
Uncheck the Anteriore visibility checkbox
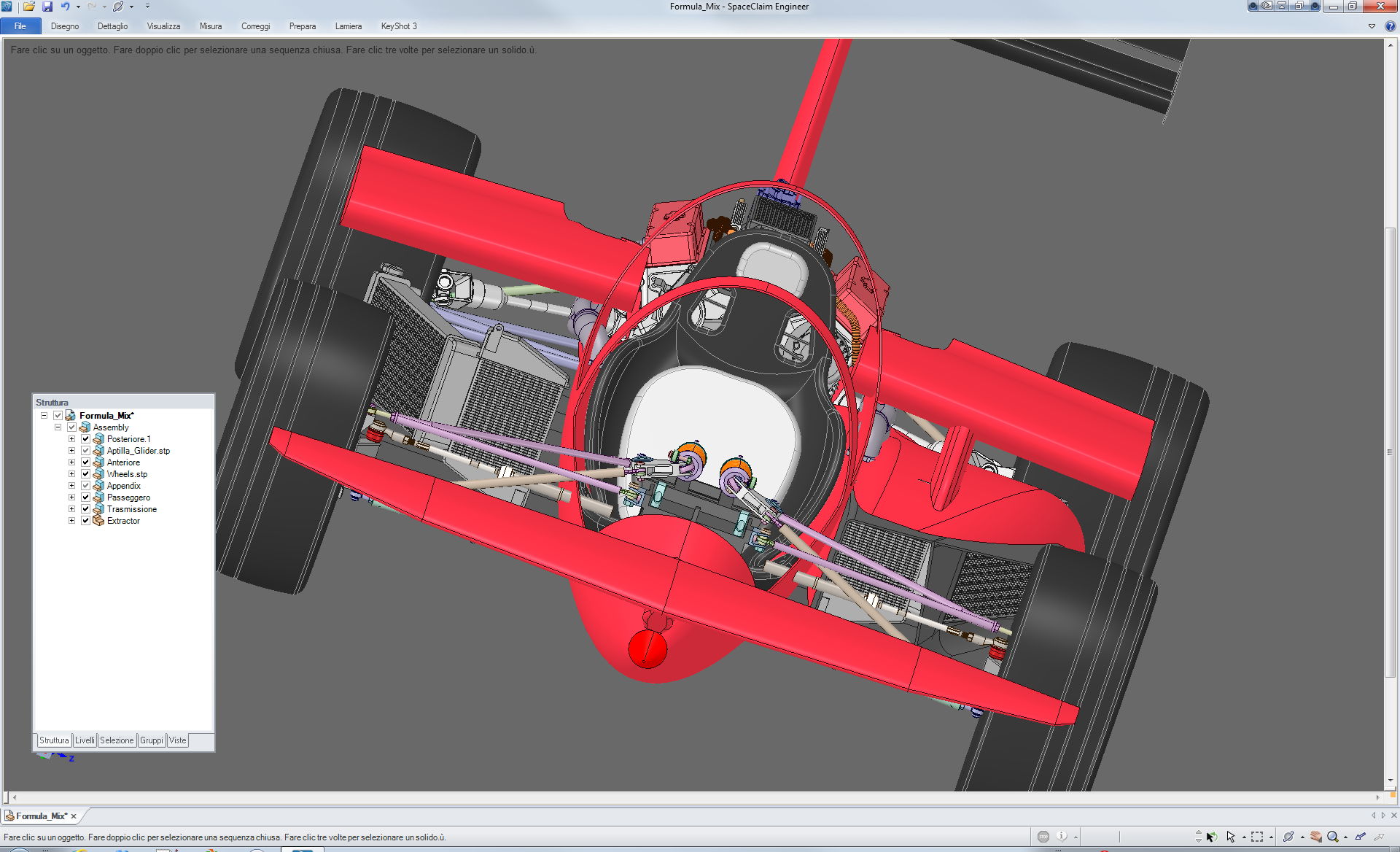(85, 462)
